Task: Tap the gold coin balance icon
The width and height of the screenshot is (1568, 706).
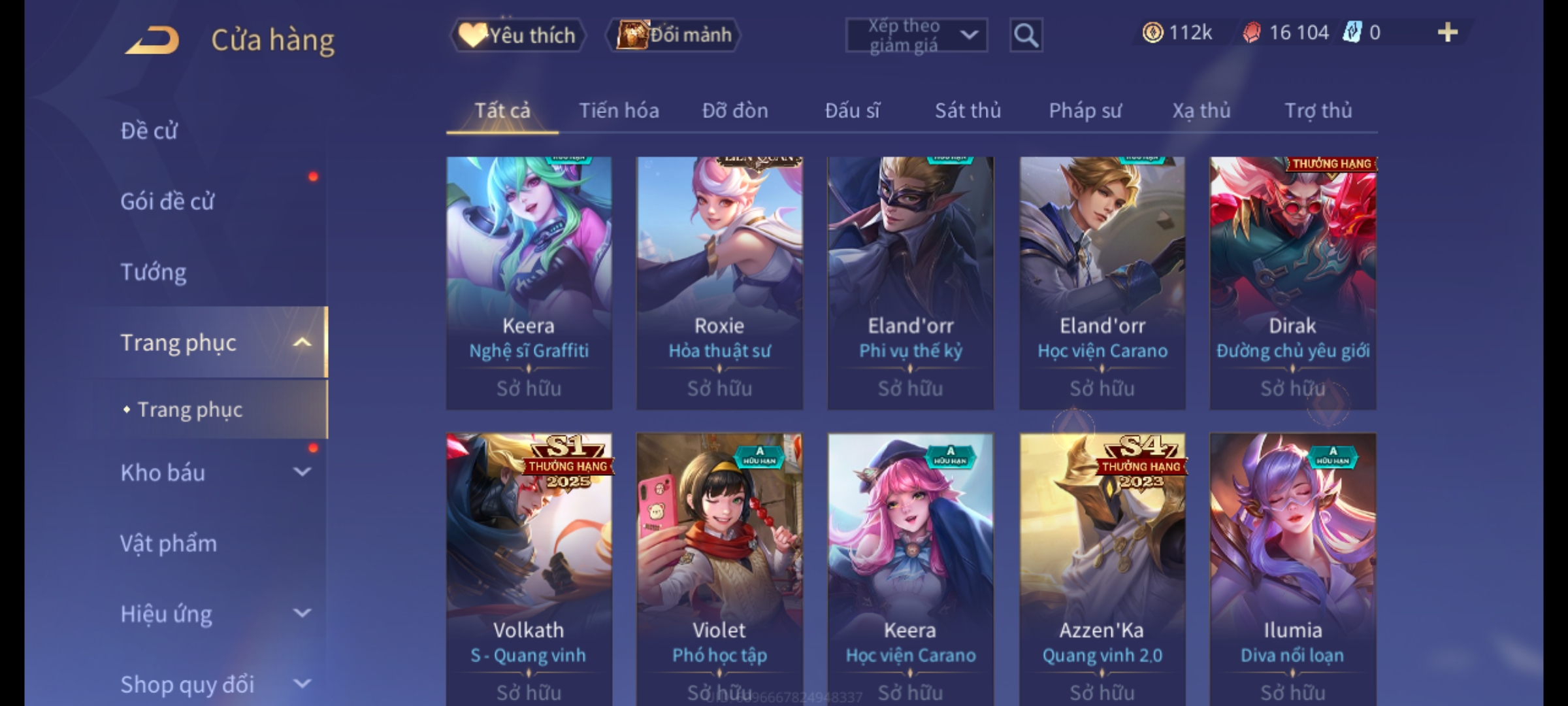Action: [1152, 33]
